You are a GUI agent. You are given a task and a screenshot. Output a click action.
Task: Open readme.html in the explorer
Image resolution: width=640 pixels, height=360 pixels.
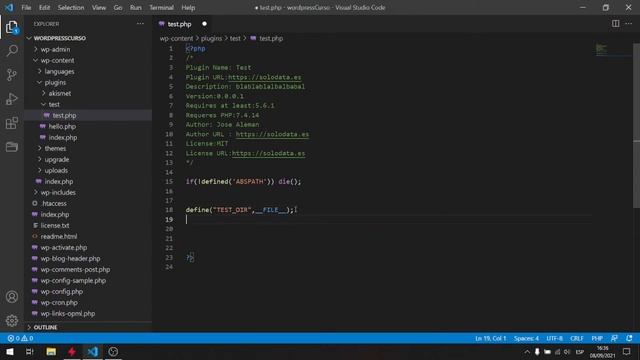[59, 236]
